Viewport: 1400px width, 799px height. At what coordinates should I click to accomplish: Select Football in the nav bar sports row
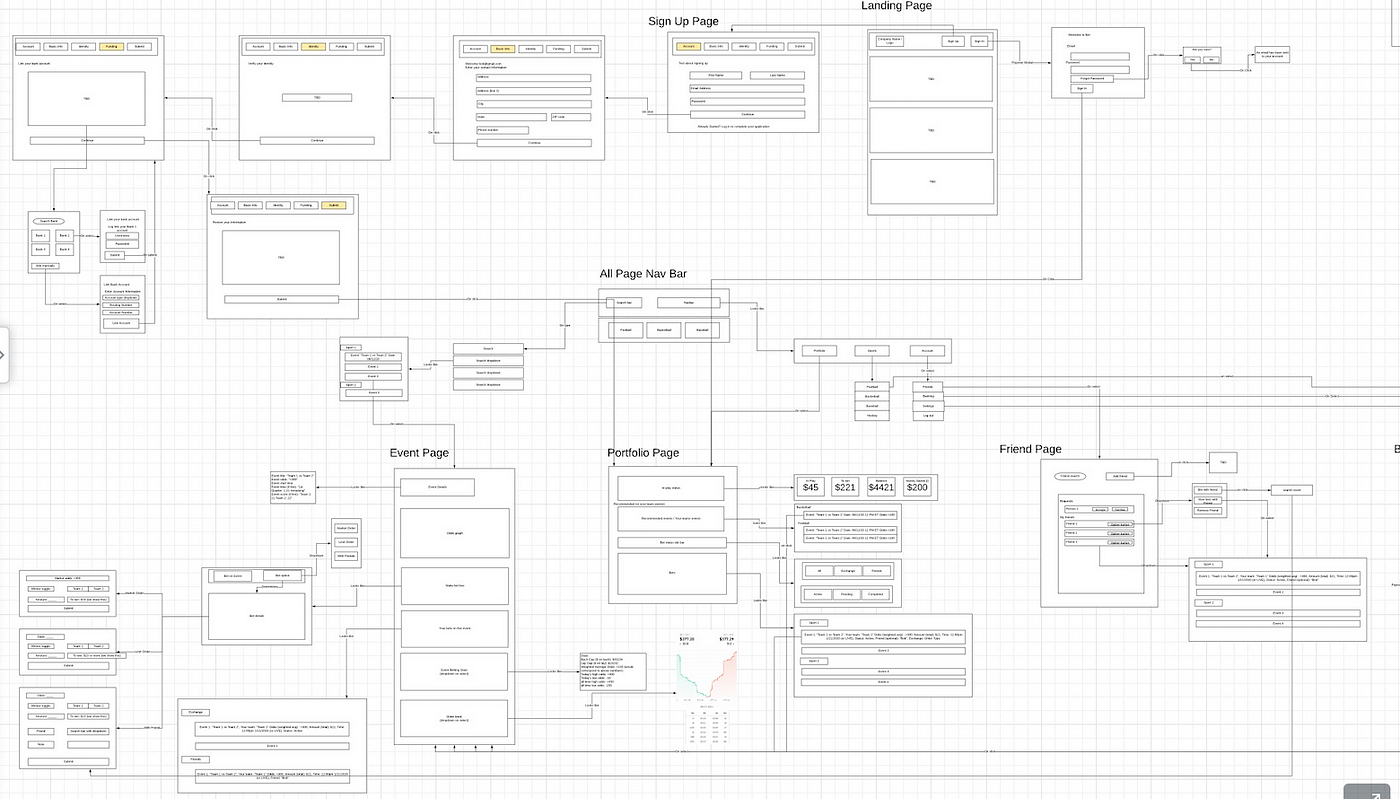(626, 330)
